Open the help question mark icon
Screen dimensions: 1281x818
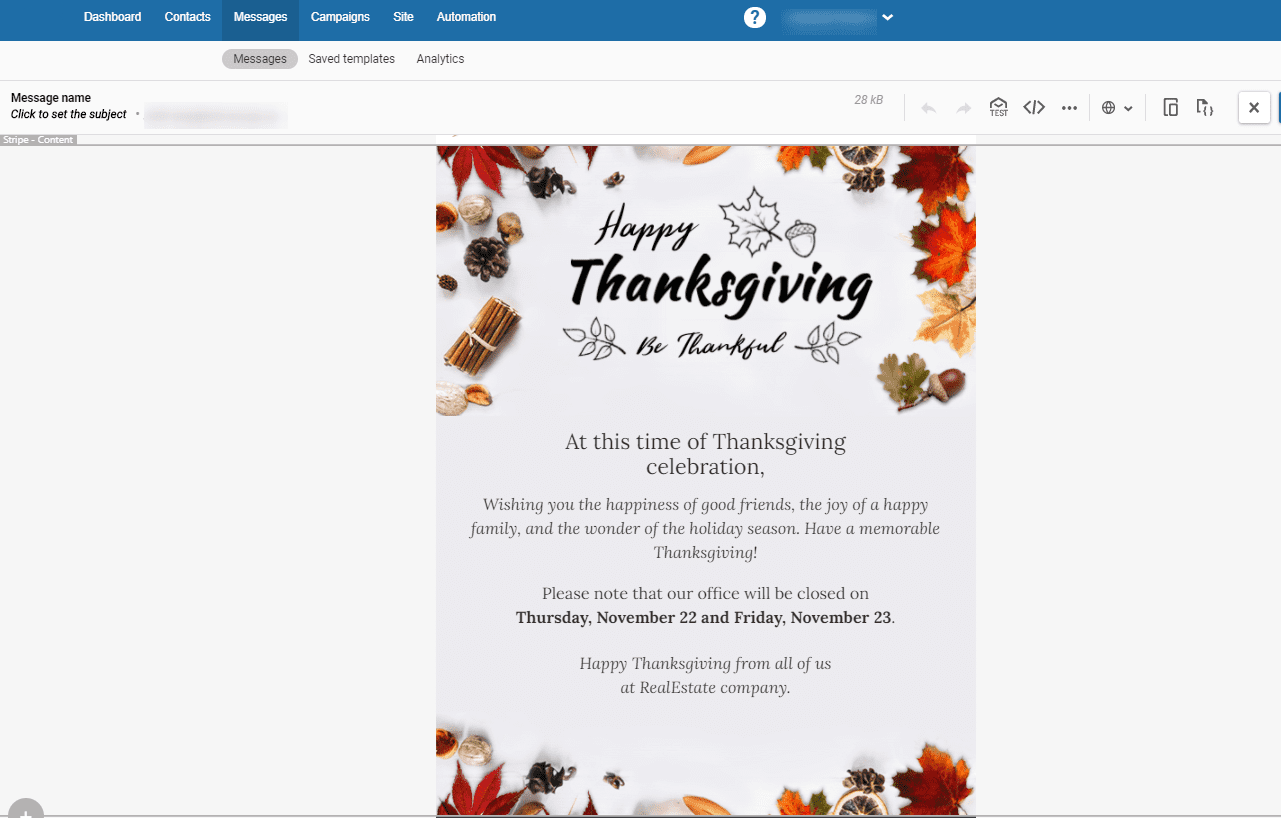tap(754, 17)
